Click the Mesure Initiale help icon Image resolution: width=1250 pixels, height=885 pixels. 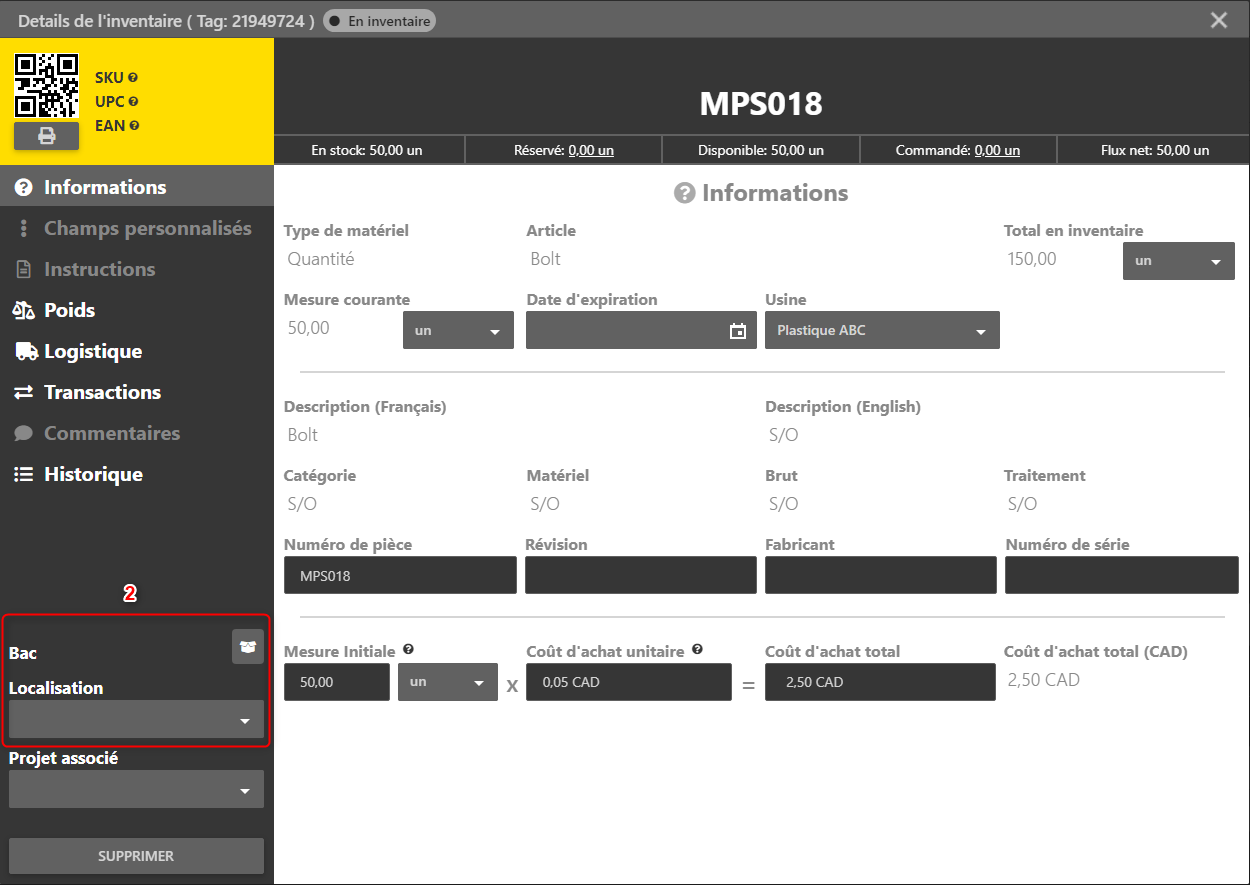click(x=408, y=650)
